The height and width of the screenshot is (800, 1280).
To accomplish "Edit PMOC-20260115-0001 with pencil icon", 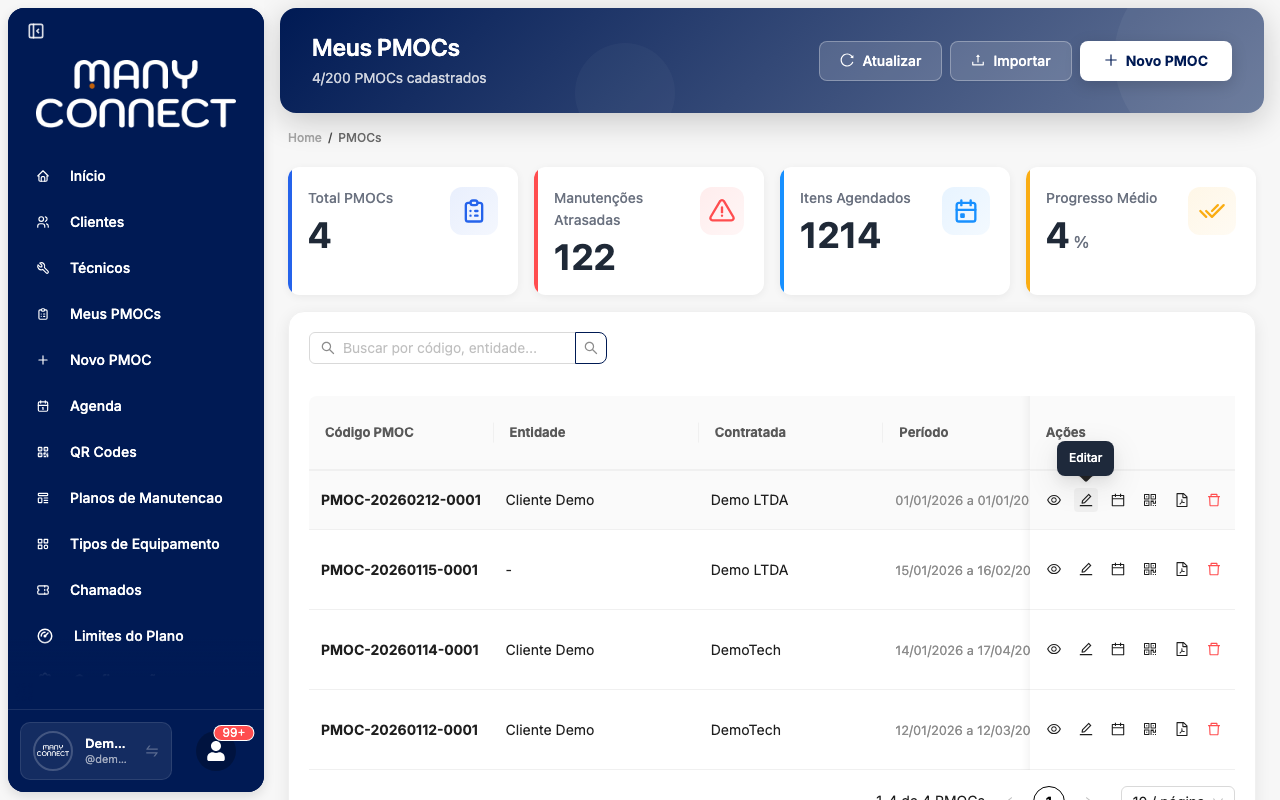I will pyautogui.click(x=1086, y=569).
